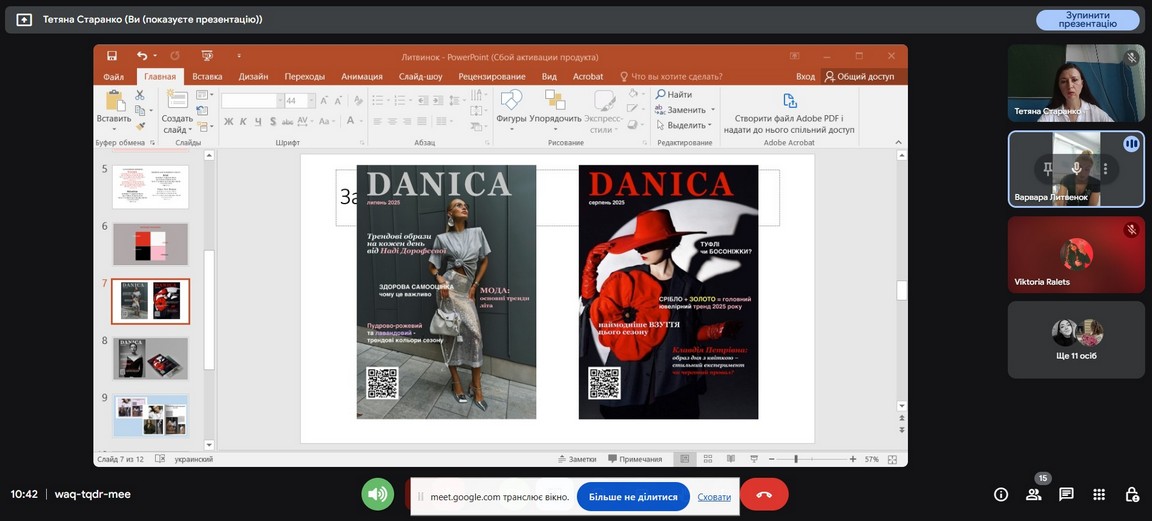Switch to reading view in status bar

coord(730,459)
